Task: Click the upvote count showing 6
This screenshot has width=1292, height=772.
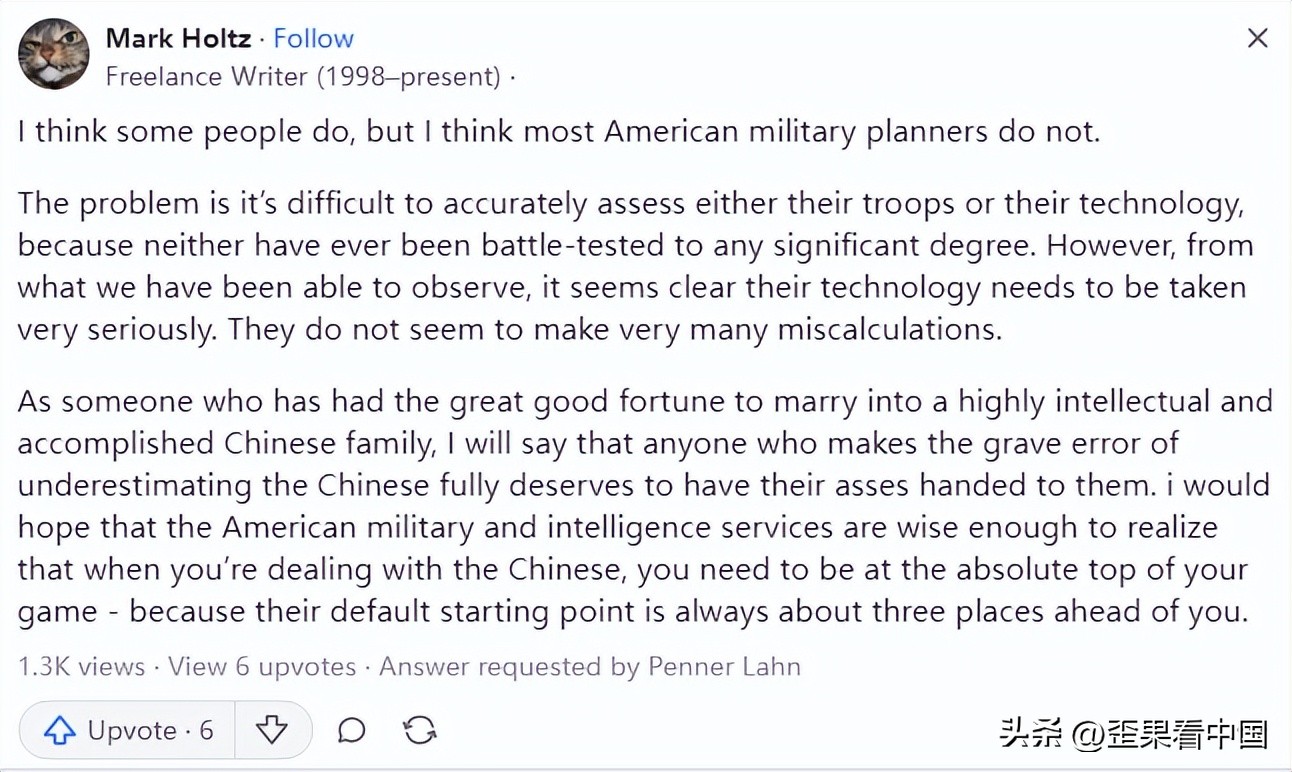Action: point(205,730)
